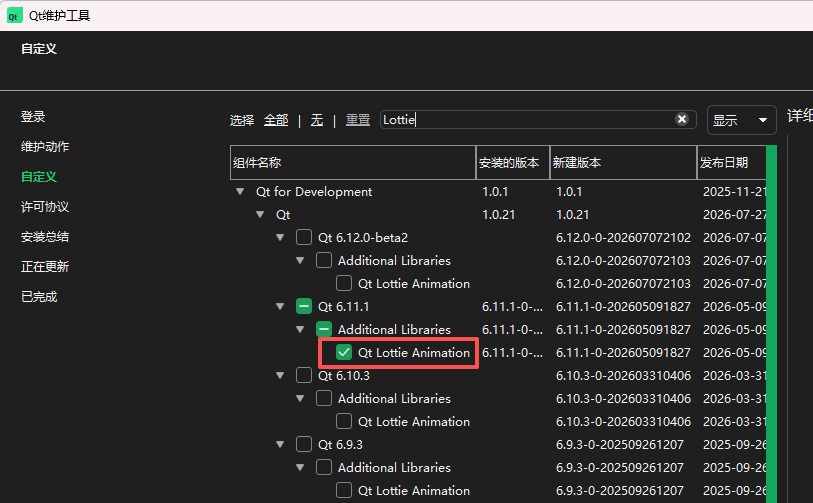The width and height of the screenshot is (813, 503).
Task: Open the 显示 dropdown filter
Action: [741, 120]
